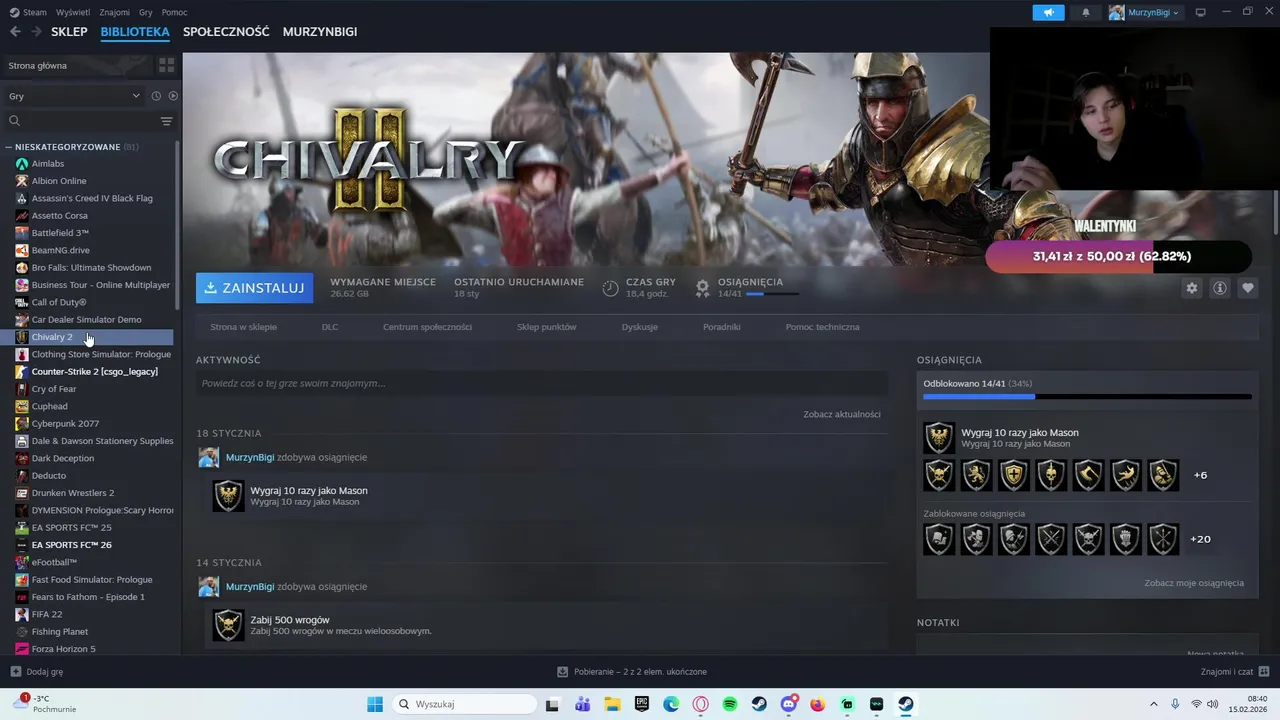Click the Odblokowano 14/41 achievements progress bar
The height and width of the screenshot is (720, 1280).
coord(1087,397)
